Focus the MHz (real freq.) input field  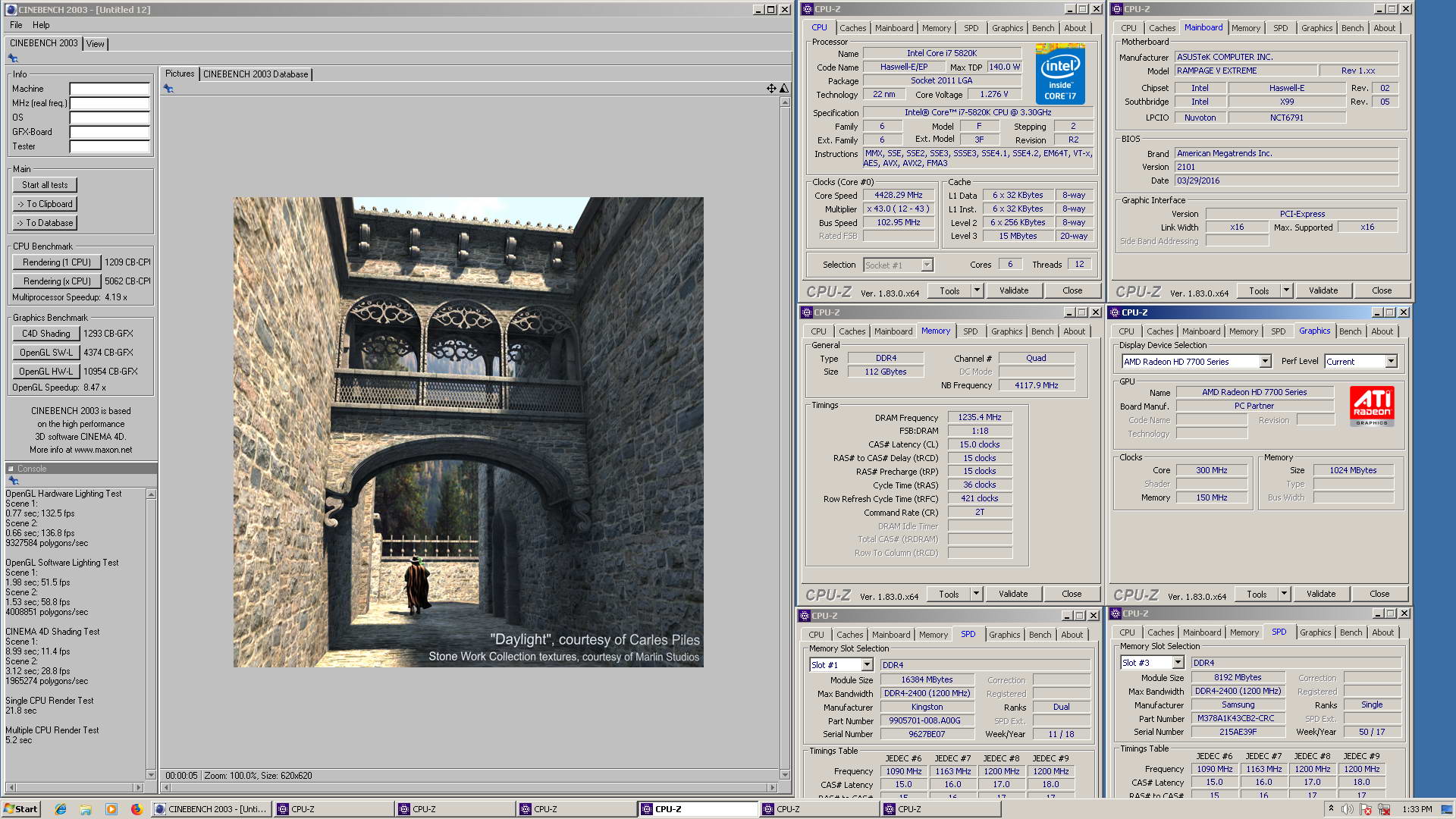point(110,103)
